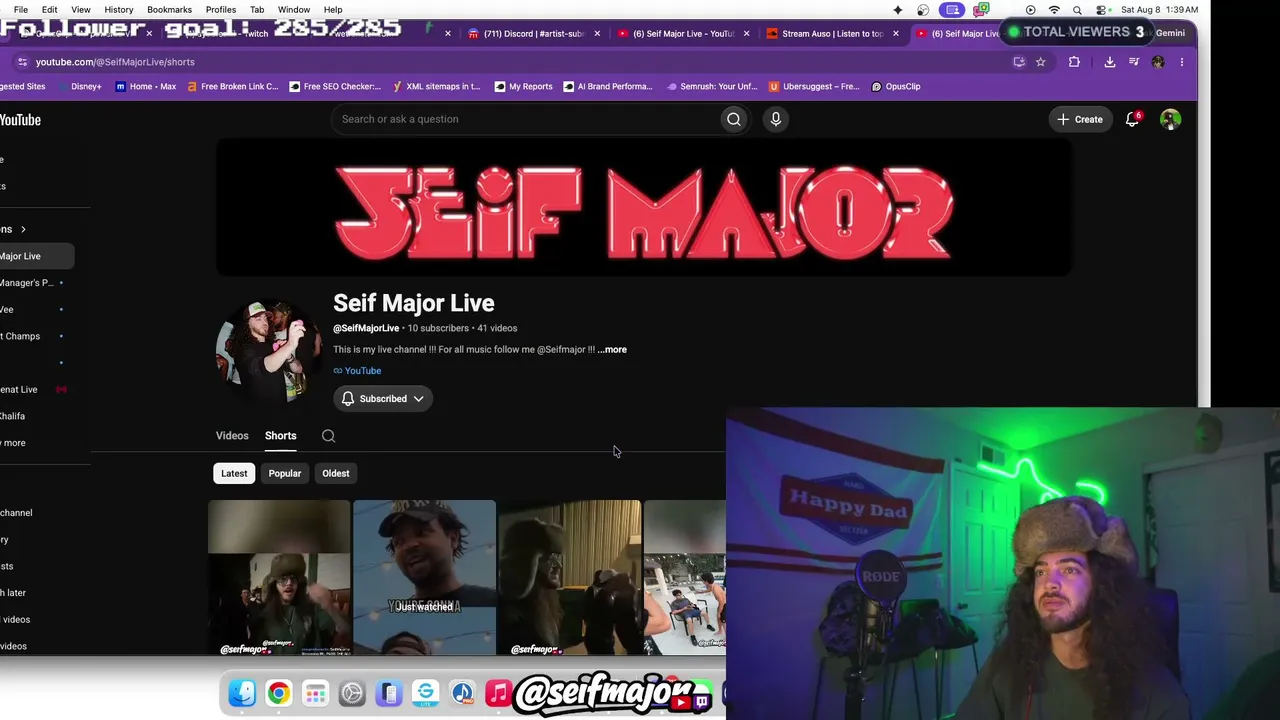1280x720 pixels.
Task: Open the Disney+ bookmark
Action: pyautogui.click(x=80, y=87)
